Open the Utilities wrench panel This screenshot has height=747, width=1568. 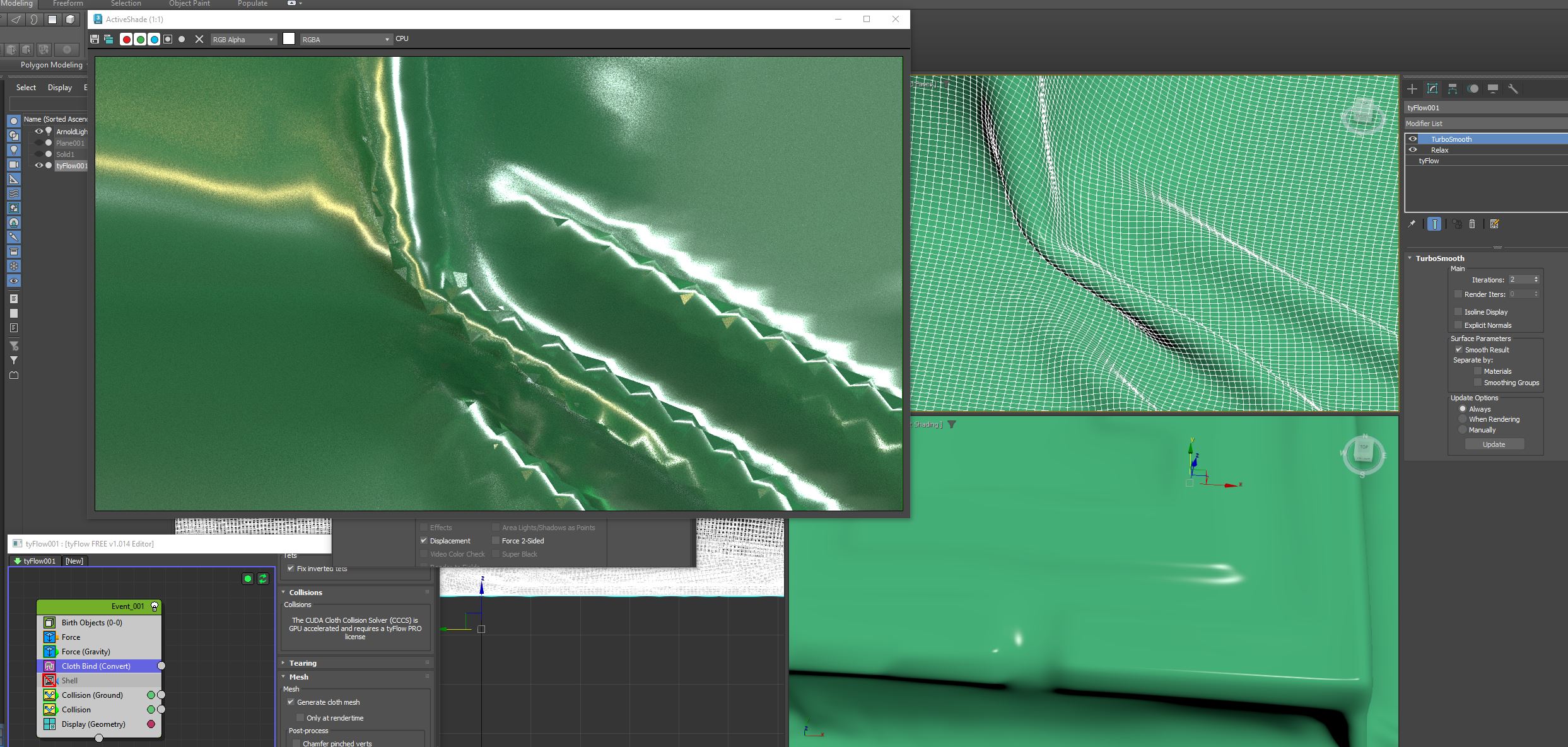(1512, 89)
